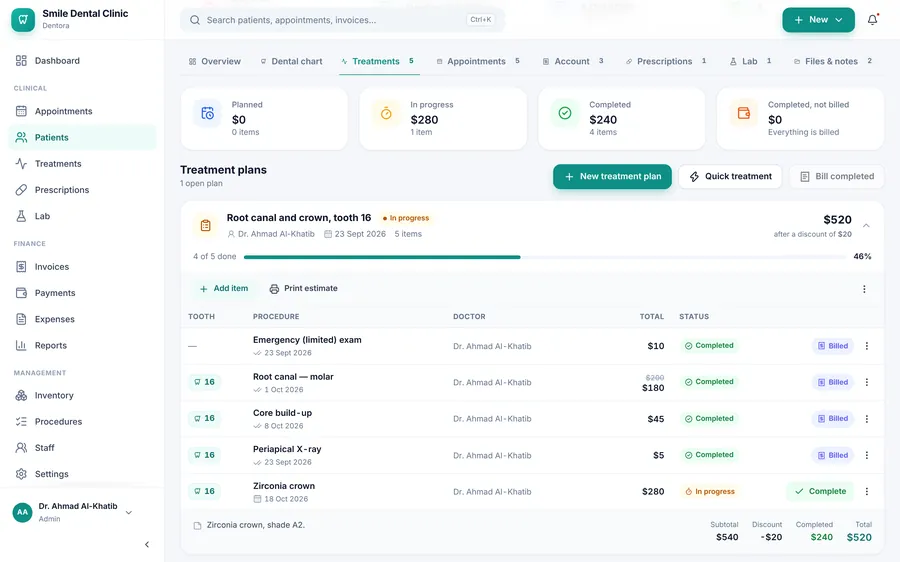Open Procedures in the sidebar

tap(82, 422)
